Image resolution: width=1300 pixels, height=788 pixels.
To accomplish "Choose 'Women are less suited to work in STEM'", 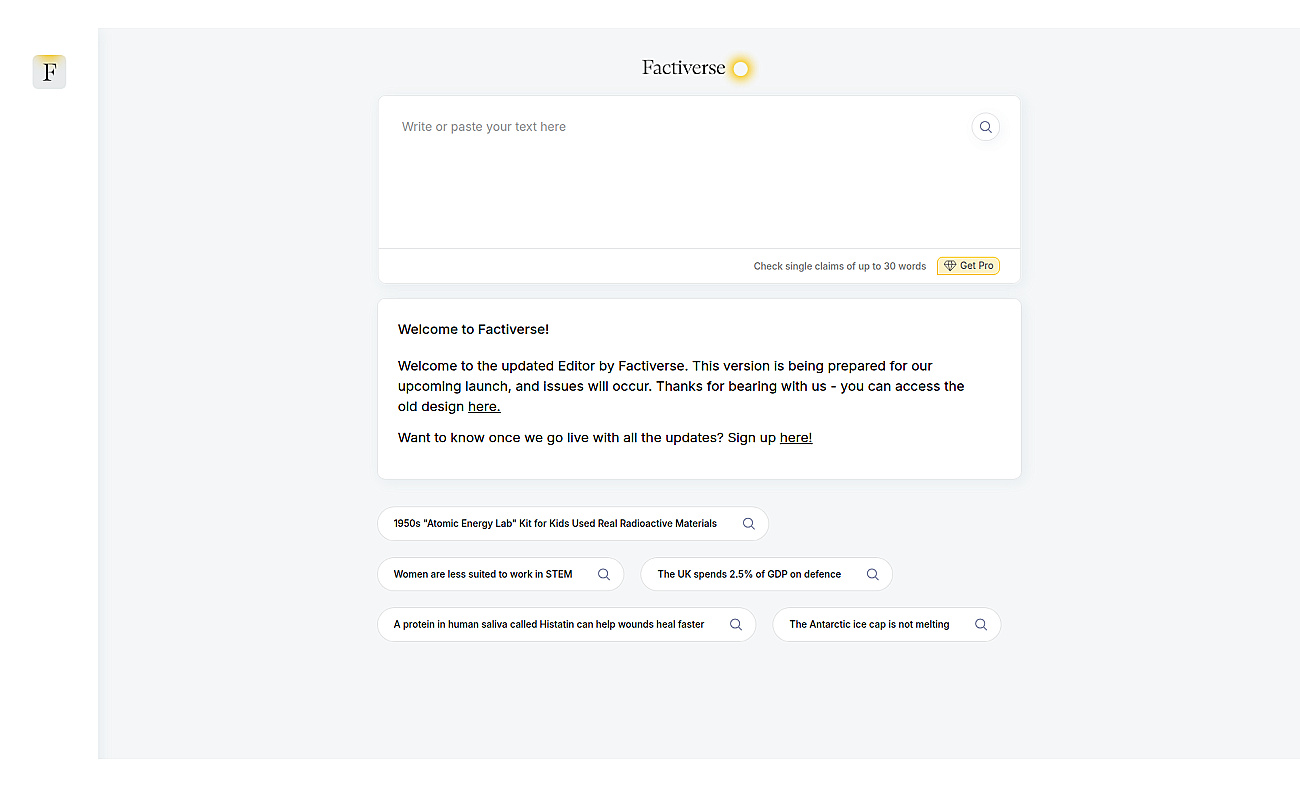I will tap(500, 574).
